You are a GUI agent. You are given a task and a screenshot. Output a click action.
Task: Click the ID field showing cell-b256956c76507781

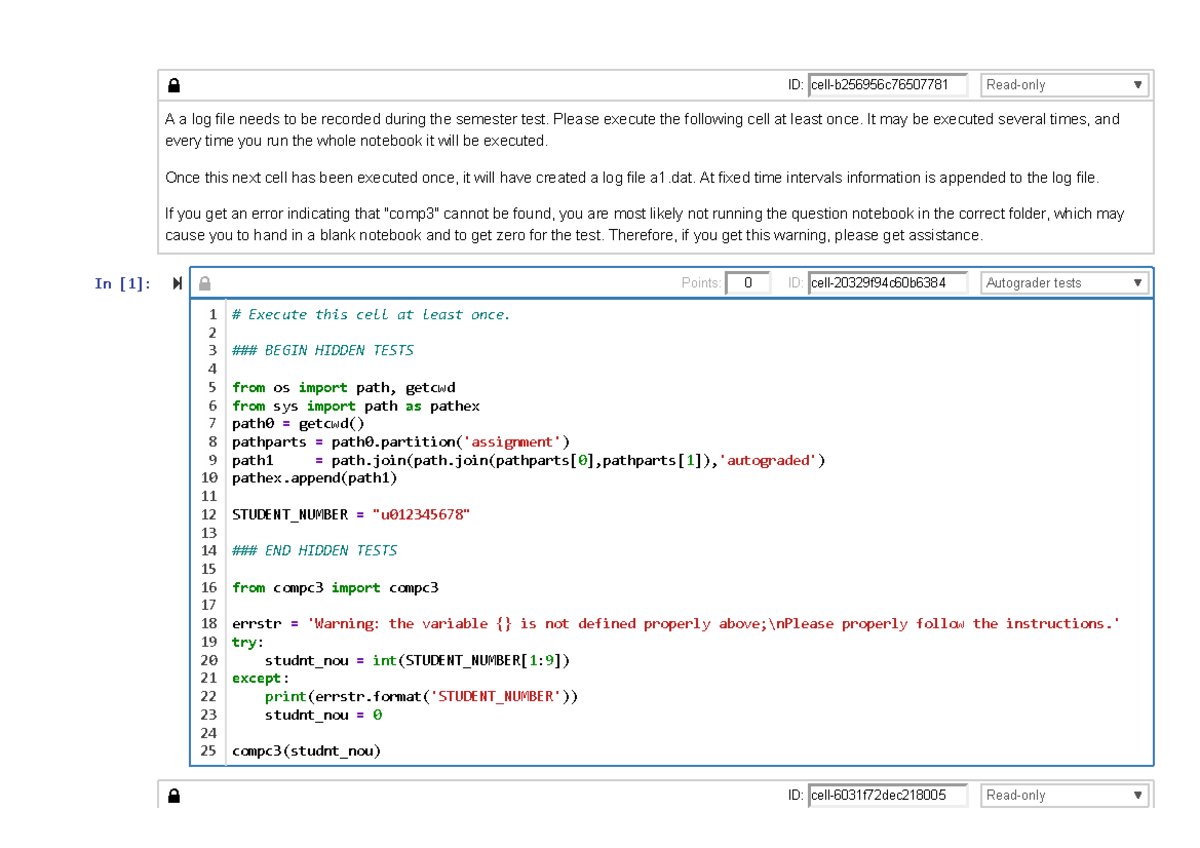click(x=887, y=84)
